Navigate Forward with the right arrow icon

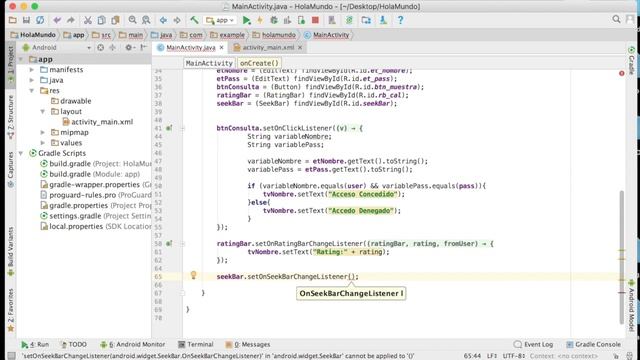[177, 20]
